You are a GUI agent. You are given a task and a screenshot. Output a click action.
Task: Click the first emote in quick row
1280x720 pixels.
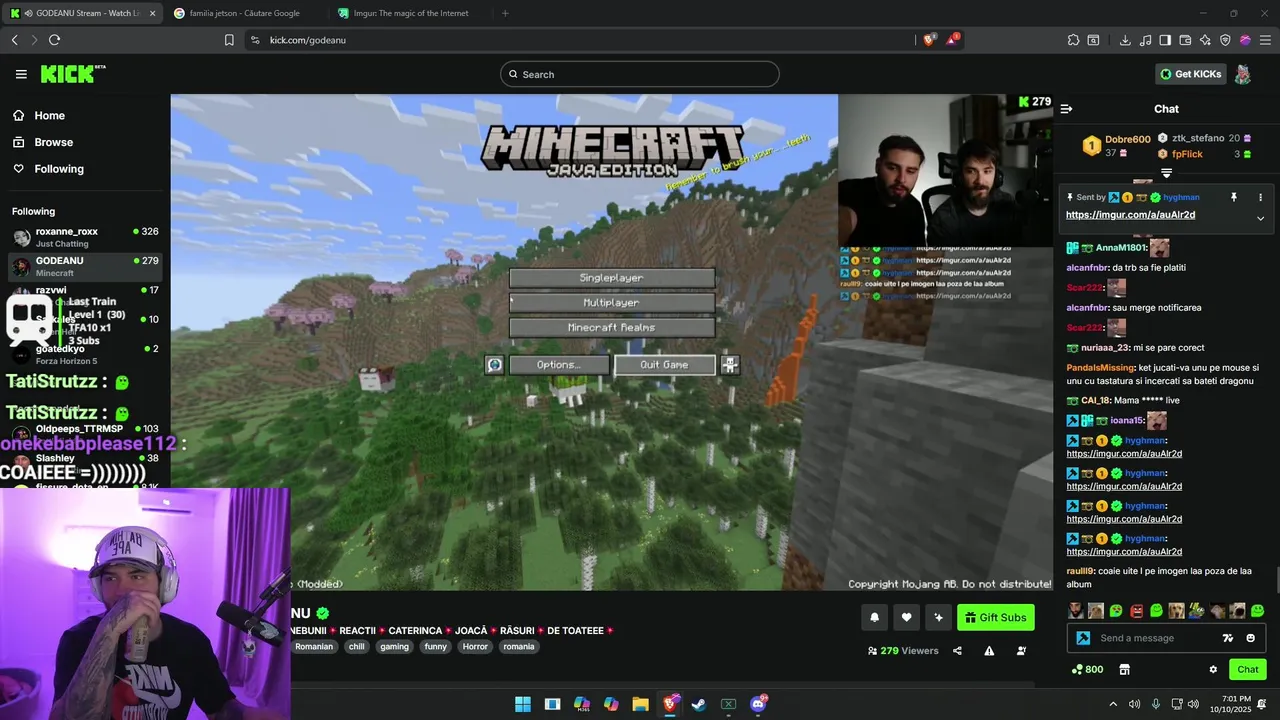(1075, 610)
